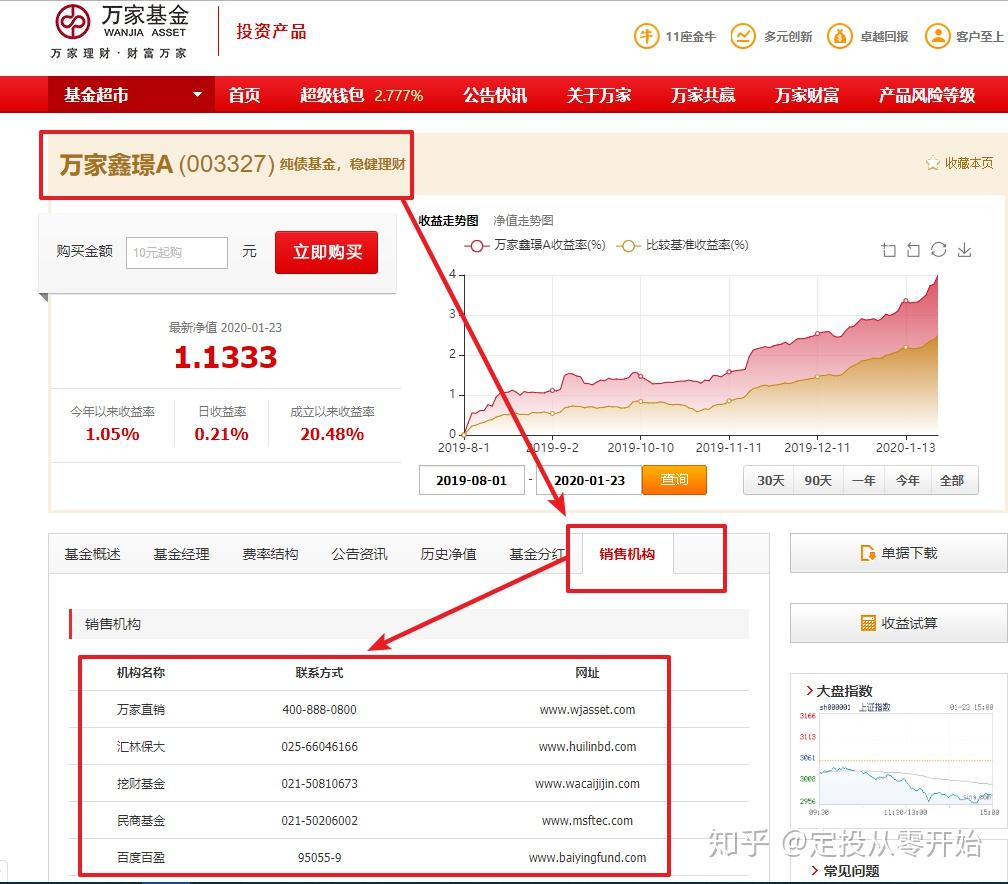Switch to the 基金概述 tab
Screen dimensions: 1008x884
[93, 554]
